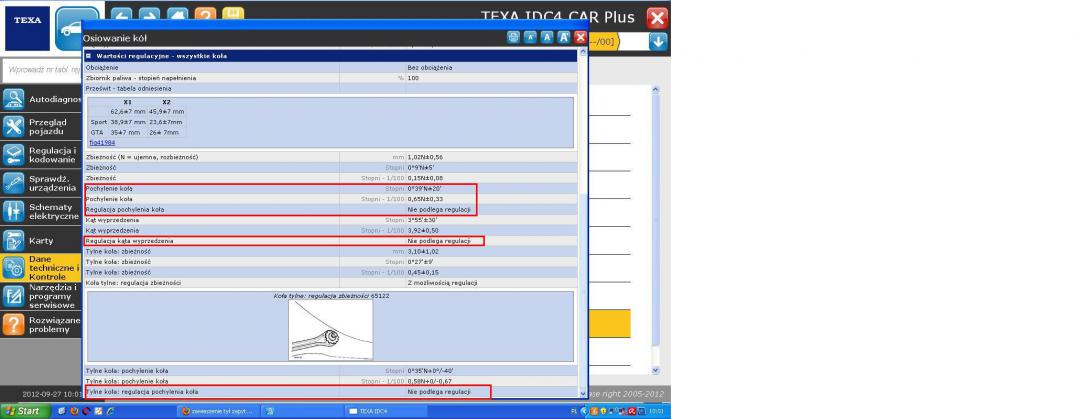Click the background window scrollbar down arrow

point(655,370)
